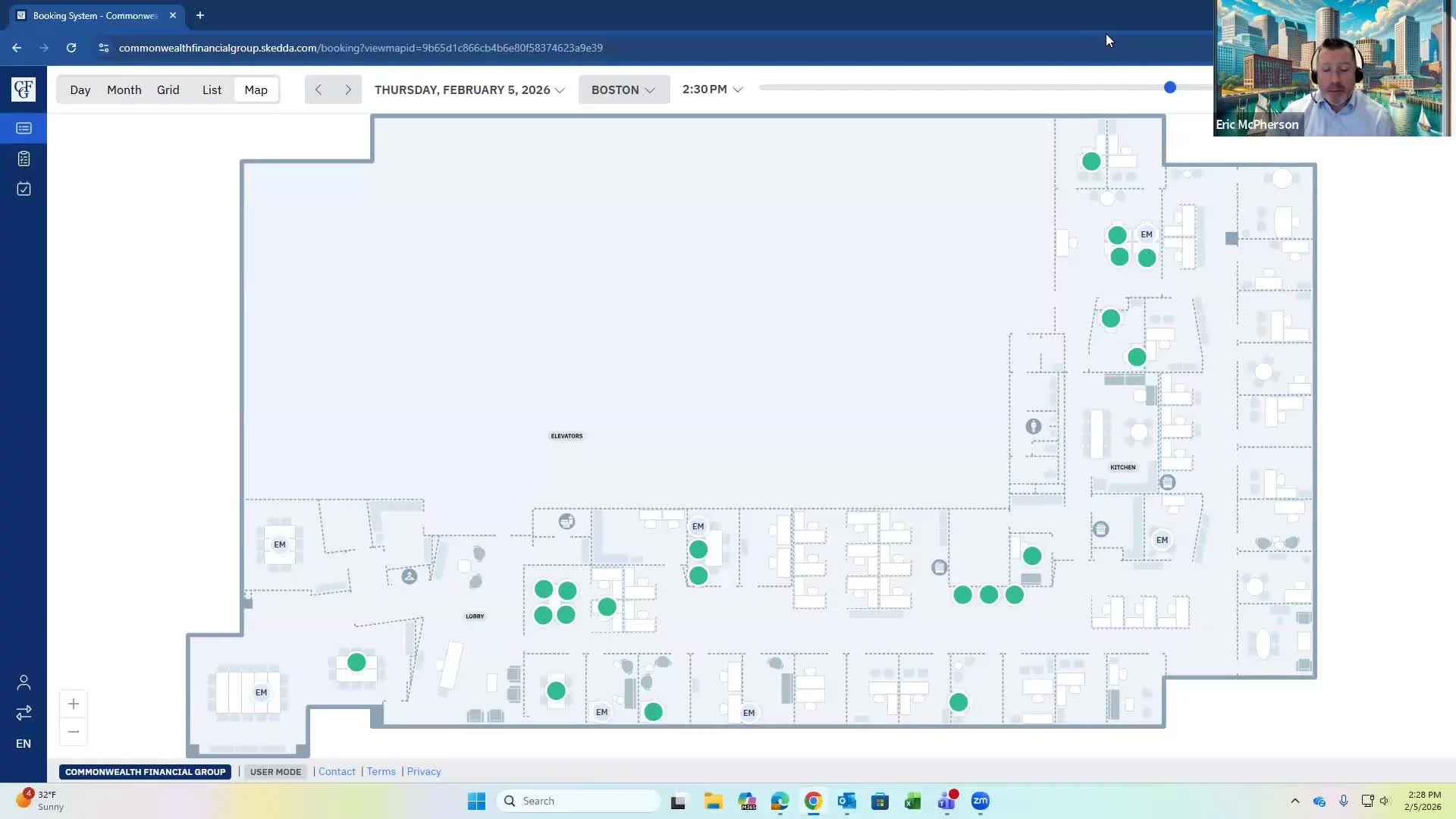Expand the Thursday February 5 date dropdown
The image size is (1456, 819).
click(469, 89)
